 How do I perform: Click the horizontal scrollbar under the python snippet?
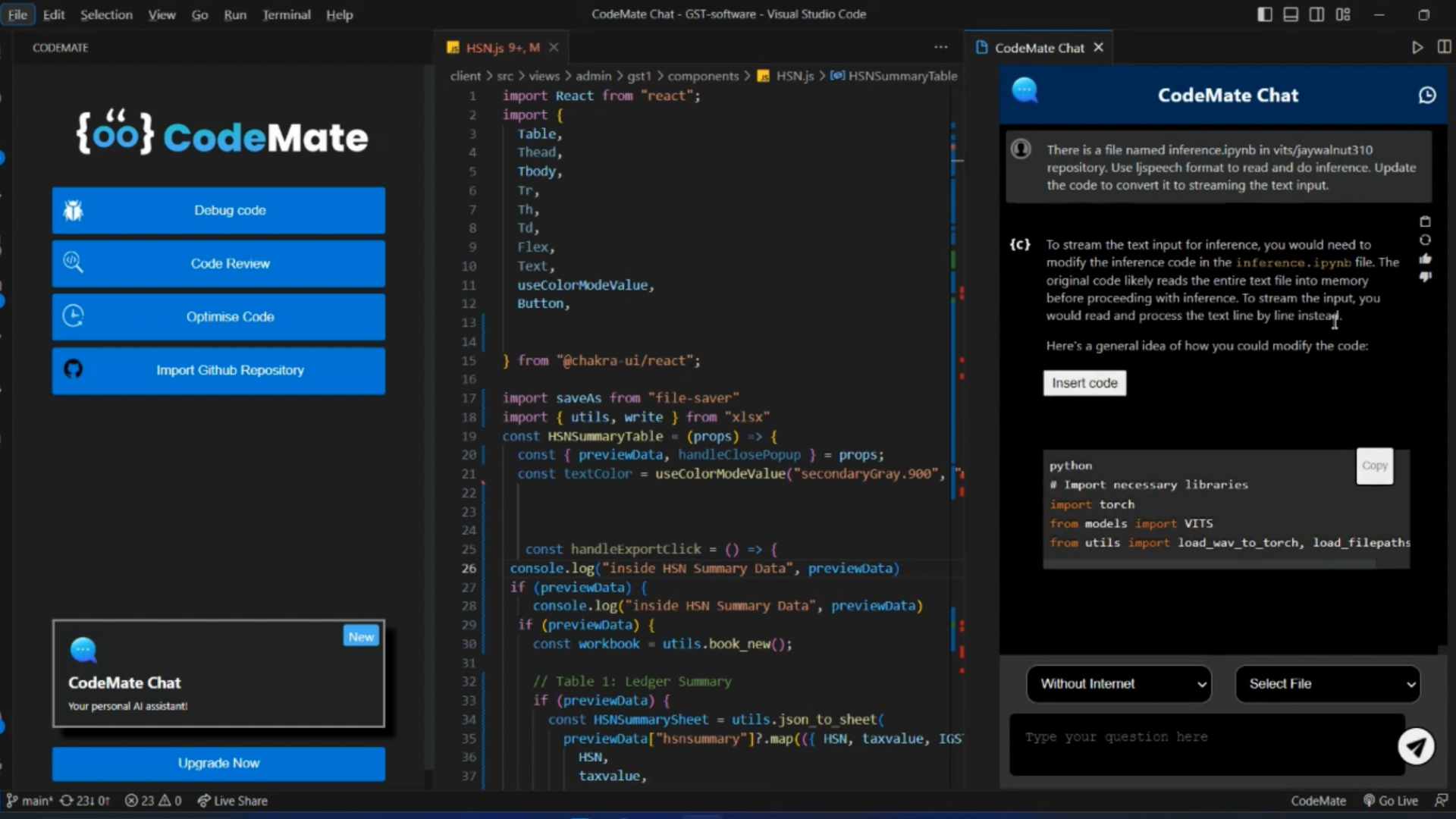coord(1210,564)
